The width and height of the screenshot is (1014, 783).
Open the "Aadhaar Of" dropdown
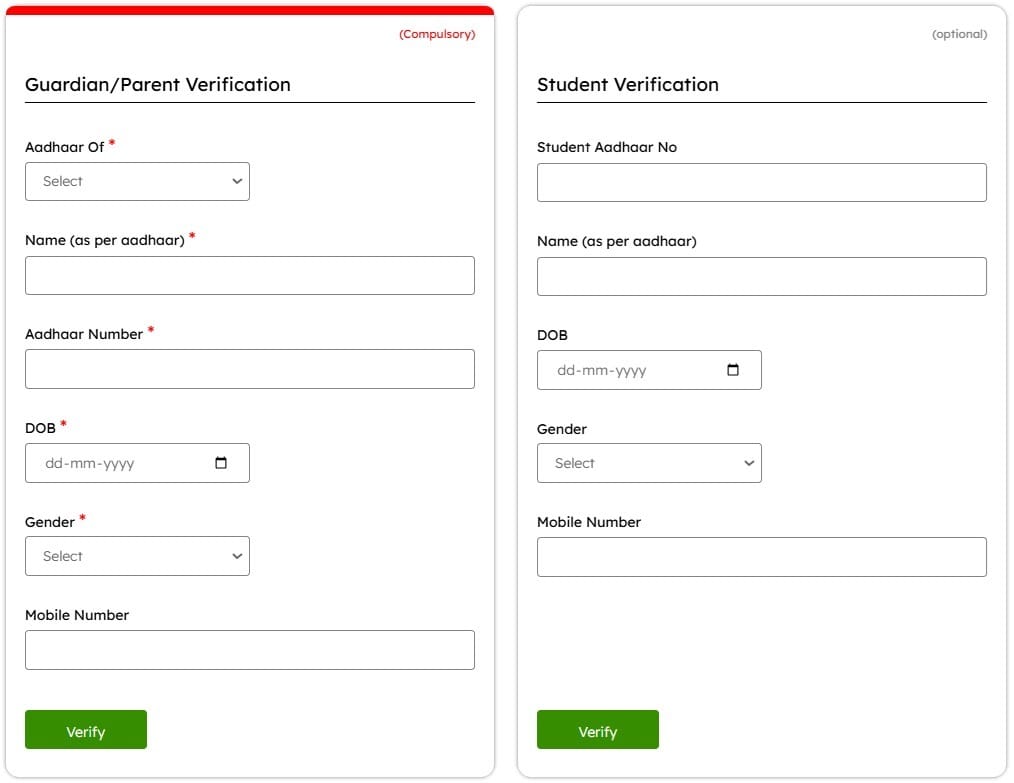[x=137, y=181]
